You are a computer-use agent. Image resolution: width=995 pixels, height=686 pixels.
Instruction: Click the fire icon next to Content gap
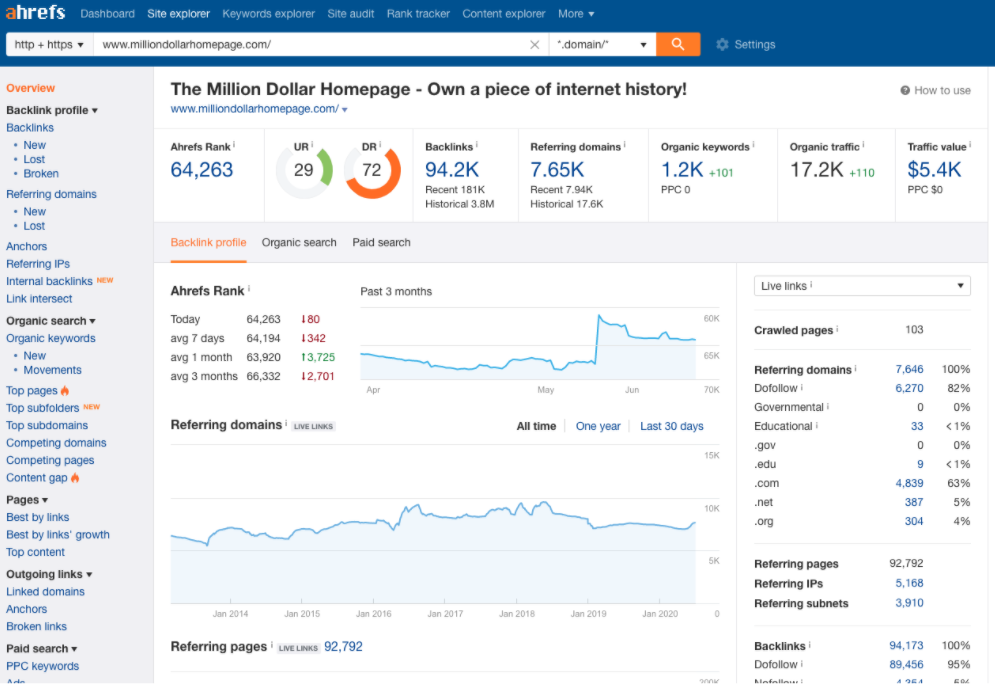click(x=75, y=477)
